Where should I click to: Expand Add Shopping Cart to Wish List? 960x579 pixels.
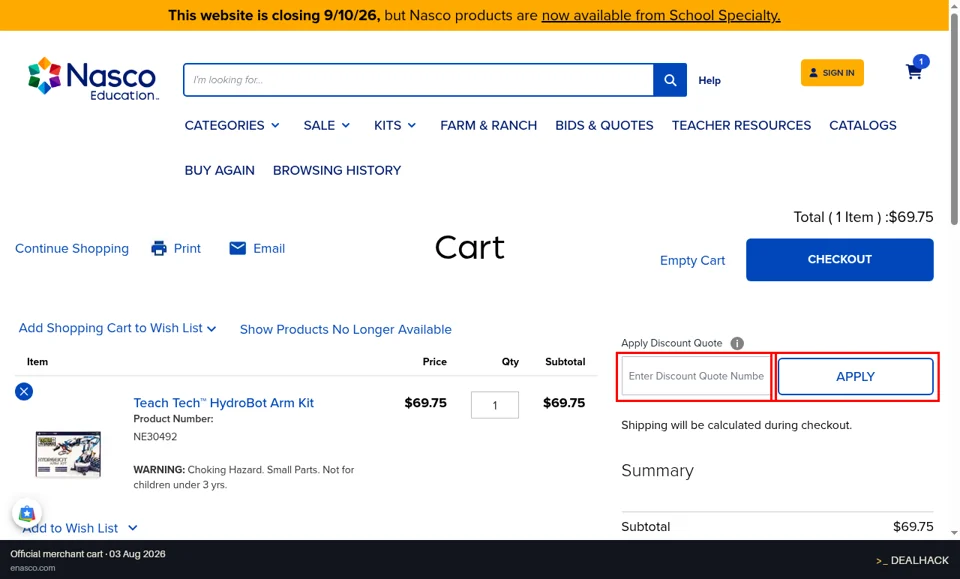click(118, 328)
